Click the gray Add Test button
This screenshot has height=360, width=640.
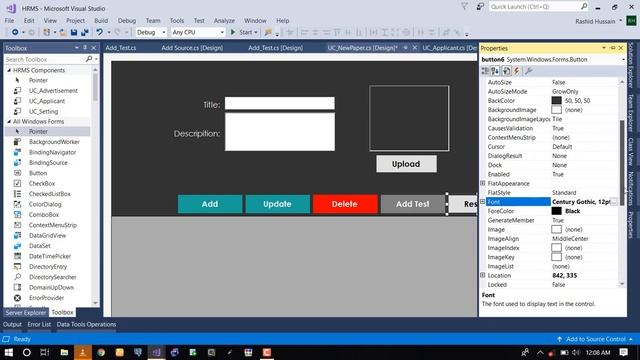click(413, 204)
